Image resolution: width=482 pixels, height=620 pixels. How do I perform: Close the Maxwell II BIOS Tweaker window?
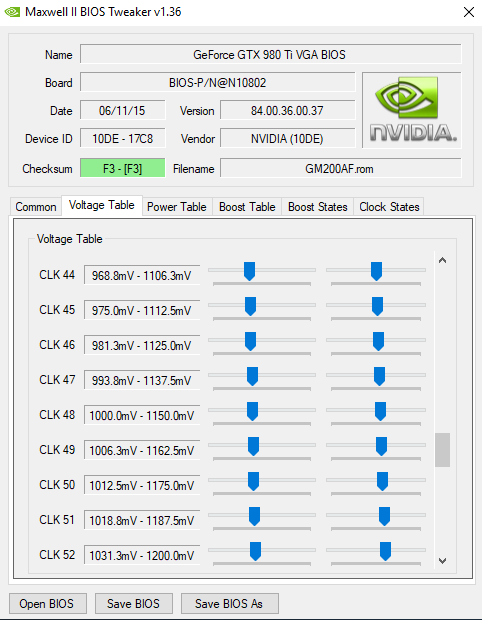click(469, 12)
